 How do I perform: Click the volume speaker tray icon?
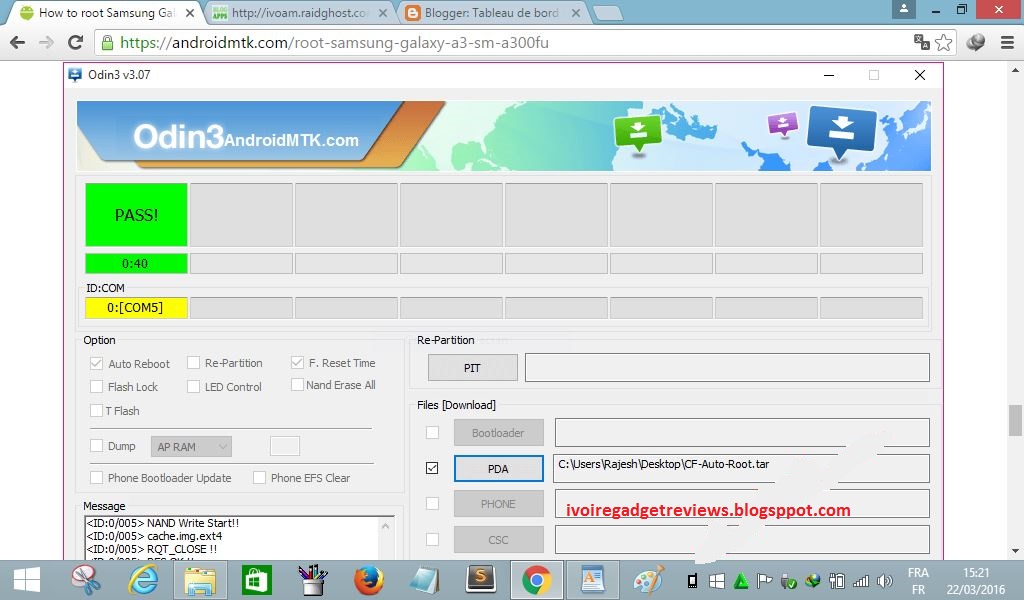coord(885,580)
